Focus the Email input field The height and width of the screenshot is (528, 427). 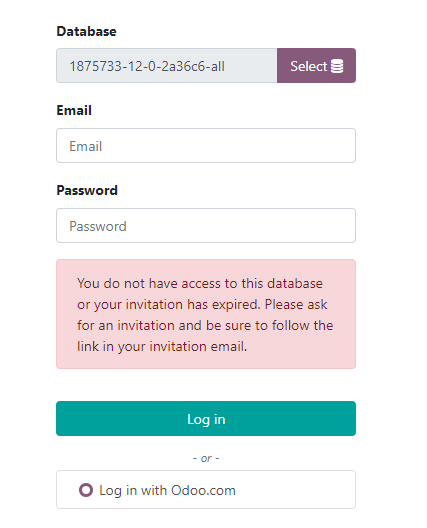coord(206,145)
